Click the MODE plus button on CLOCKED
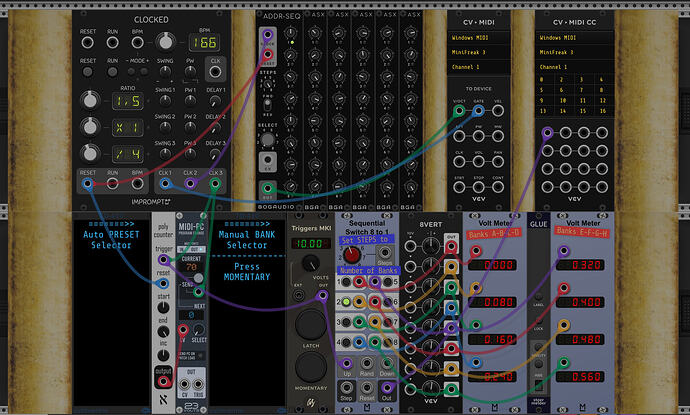 (x=144, y=71)
